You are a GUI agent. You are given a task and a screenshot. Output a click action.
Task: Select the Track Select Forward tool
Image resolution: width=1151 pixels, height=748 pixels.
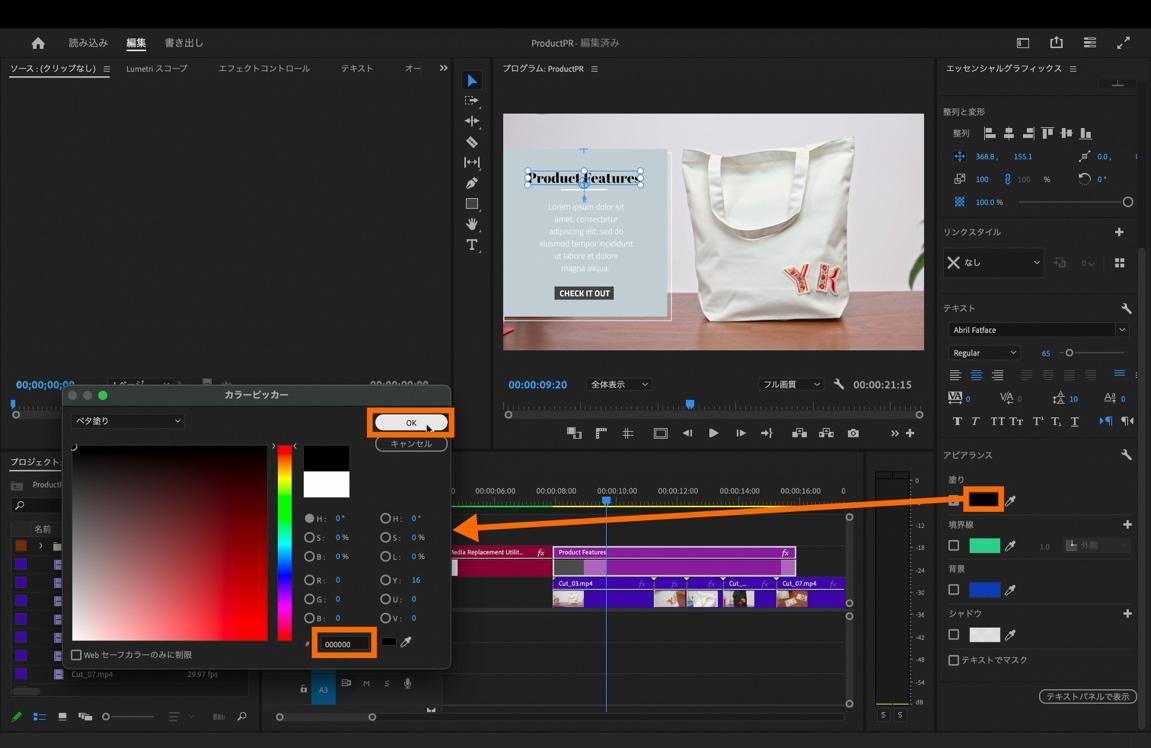[x=472, y=101]
